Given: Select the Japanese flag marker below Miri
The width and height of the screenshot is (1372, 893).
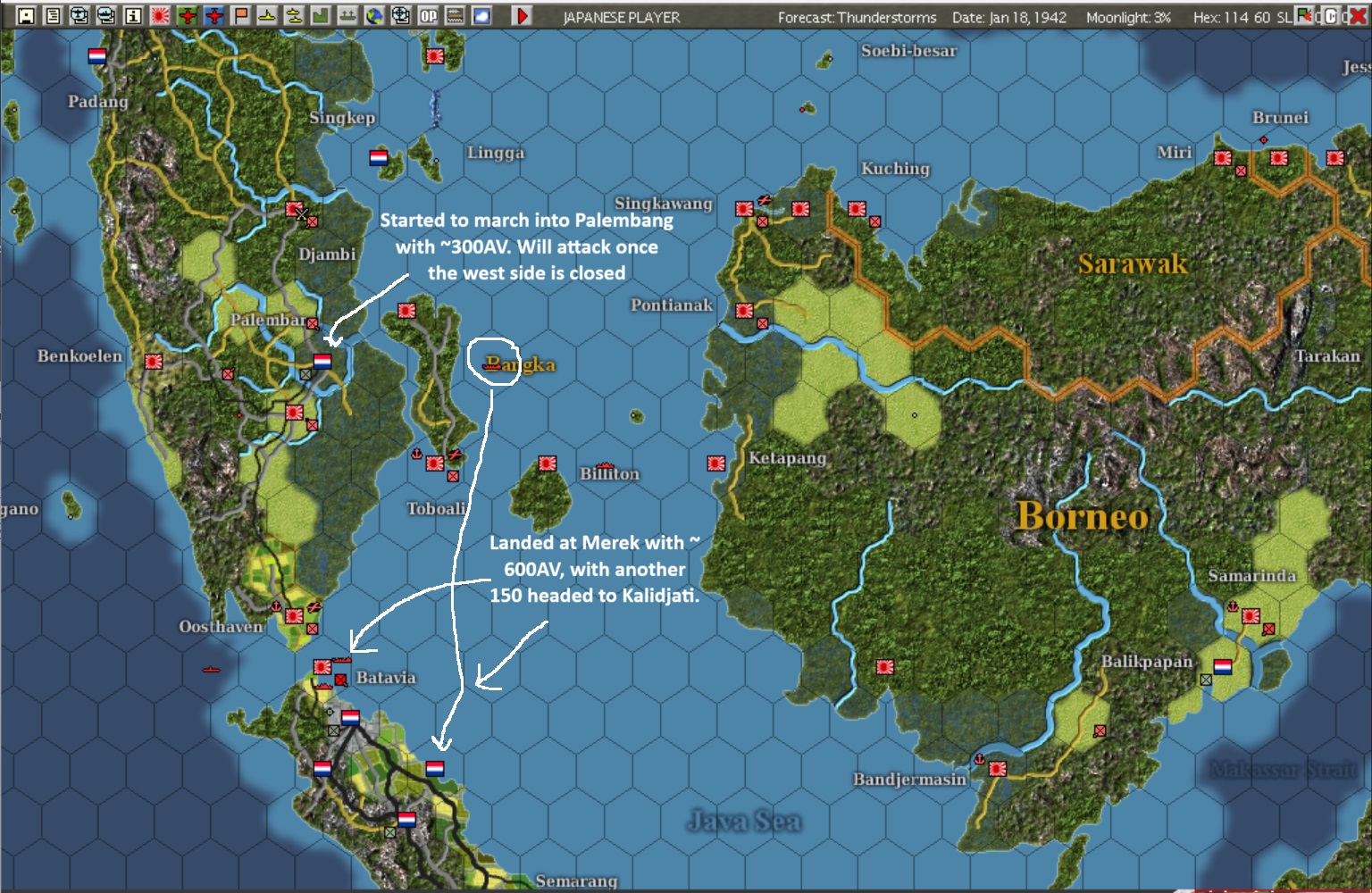Looking at the screenshot, I should click(x=1223, y=158).
